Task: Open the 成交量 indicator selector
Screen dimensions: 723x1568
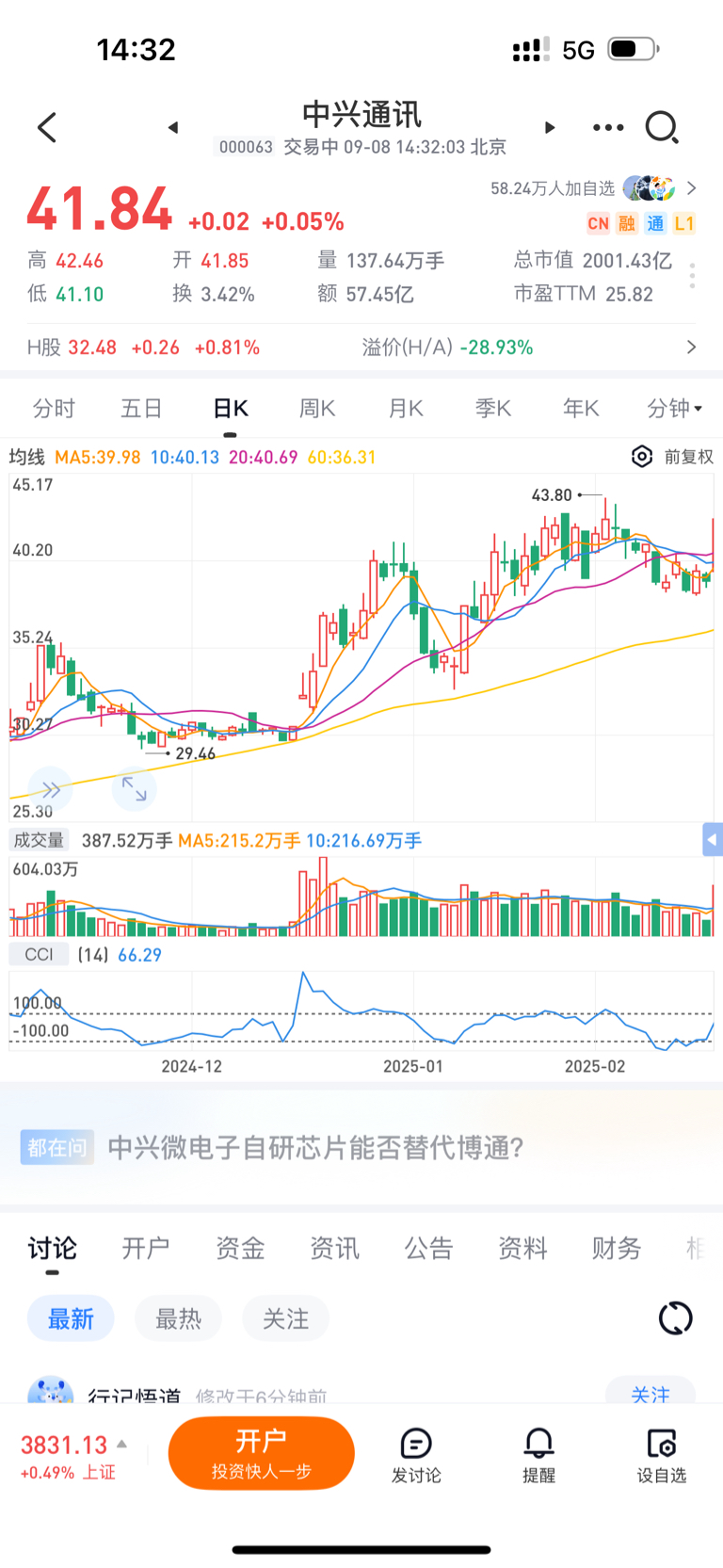Action: pos(39,840)
